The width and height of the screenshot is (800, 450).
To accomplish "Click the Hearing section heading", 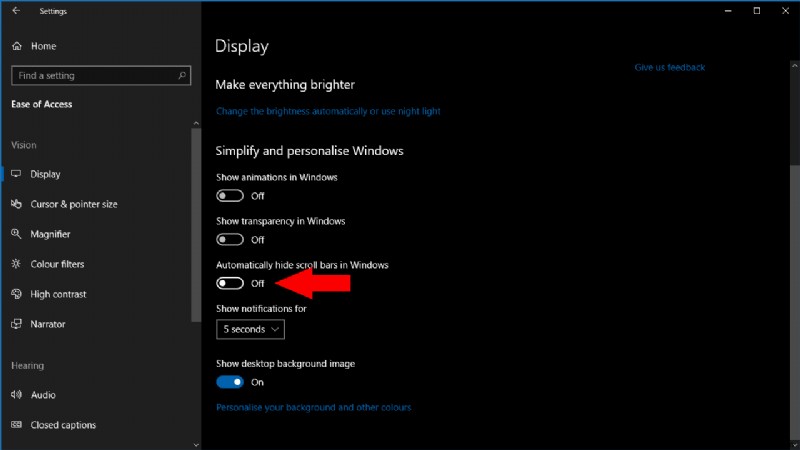I will (28, 366).
